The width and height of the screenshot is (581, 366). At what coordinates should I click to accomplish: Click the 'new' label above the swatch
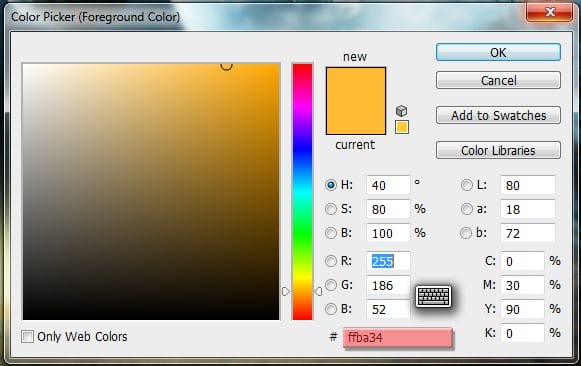coord(355,57)
